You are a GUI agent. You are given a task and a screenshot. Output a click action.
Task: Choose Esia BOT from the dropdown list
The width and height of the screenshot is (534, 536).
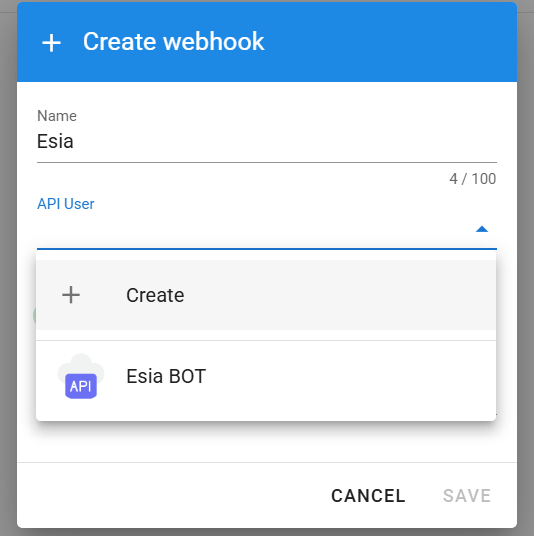pos(266,376)
